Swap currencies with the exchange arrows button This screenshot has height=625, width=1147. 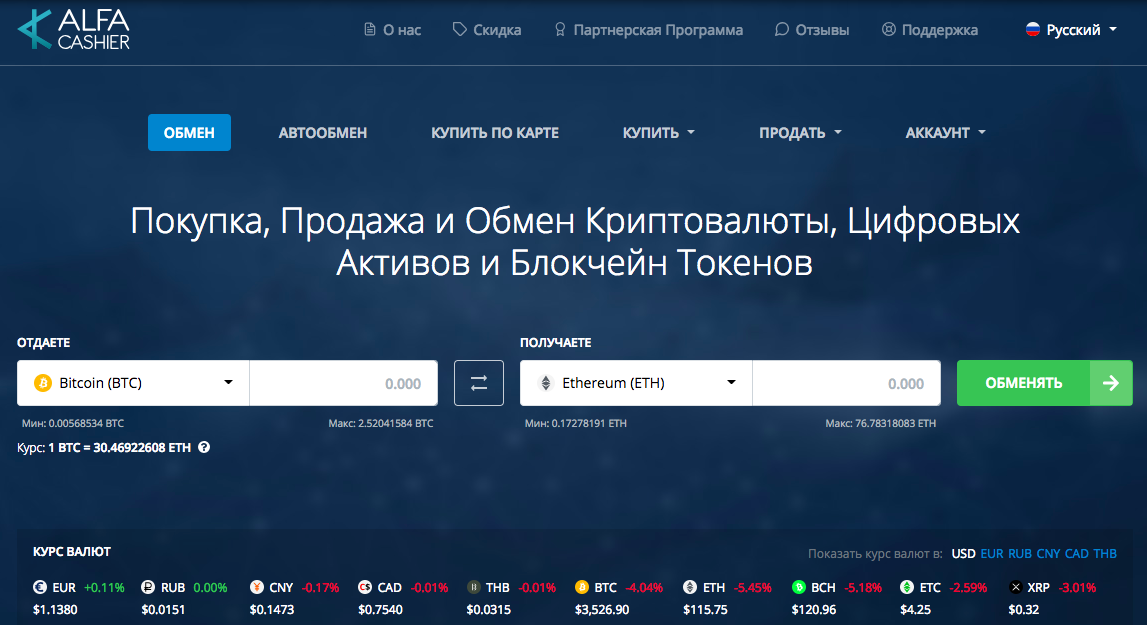pos(478,383)
